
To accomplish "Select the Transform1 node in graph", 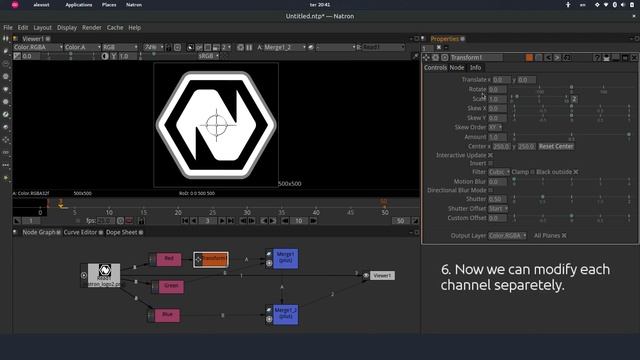I will 211,259.
